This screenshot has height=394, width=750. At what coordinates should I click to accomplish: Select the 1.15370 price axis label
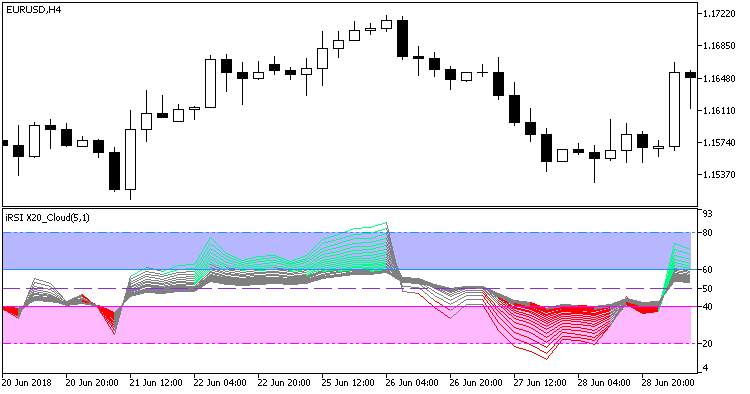click(x=718, y=175)
